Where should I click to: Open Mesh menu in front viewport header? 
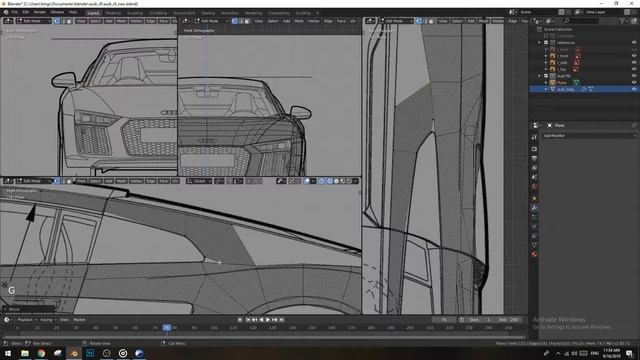[299, 21]
